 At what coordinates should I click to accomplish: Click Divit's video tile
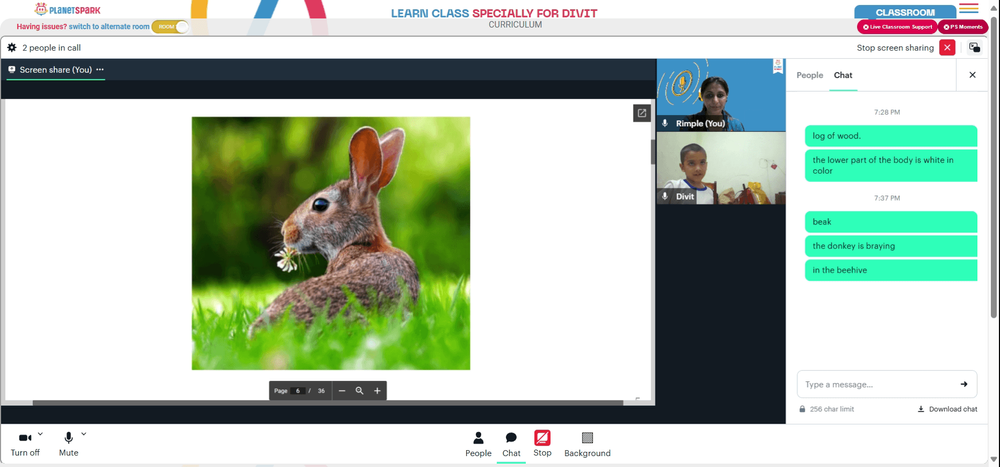(x=721, y=168)
